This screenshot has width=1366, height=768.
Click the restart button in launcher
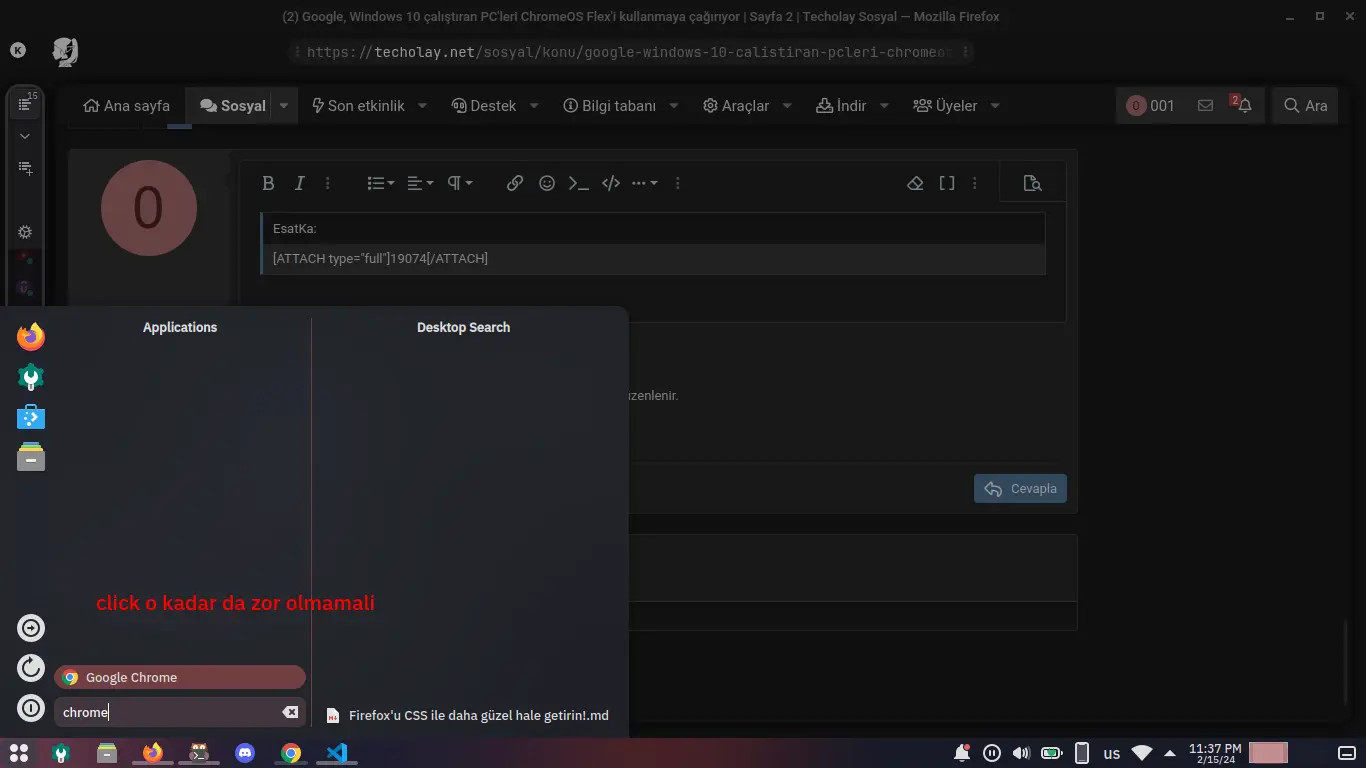click(31, 668)
